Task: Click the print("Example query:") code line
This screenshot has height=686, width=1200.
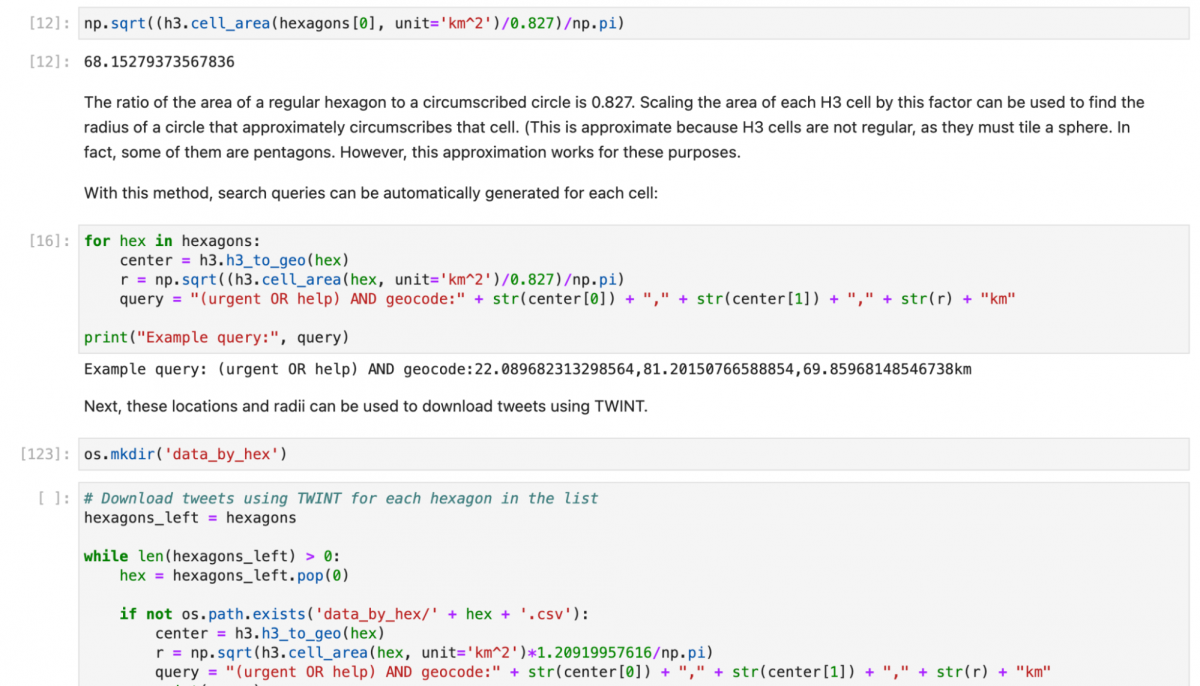Action: [216, 337]
